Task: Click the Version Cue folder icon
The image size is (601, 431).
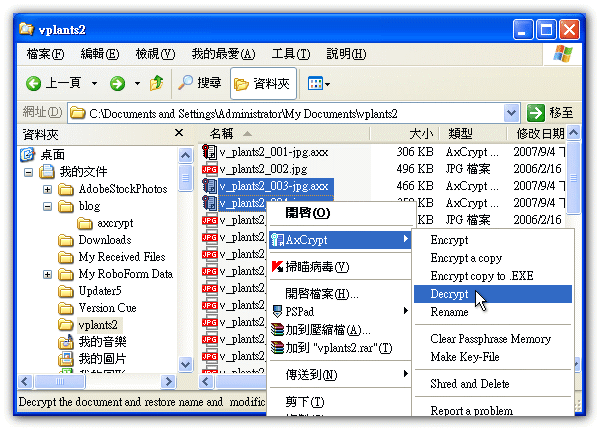Action: [x=66, y=308]
